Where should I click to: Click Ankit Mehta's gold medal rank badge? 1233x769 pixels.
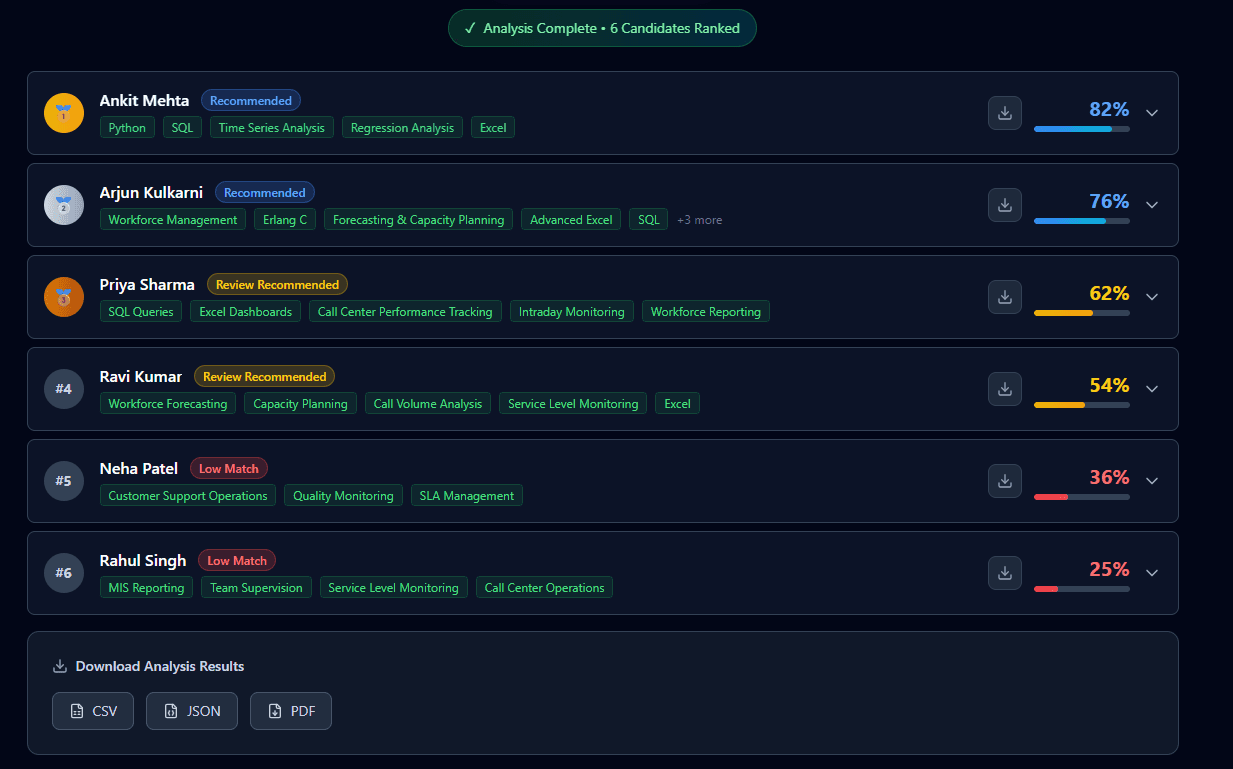(x=64, y=113)
